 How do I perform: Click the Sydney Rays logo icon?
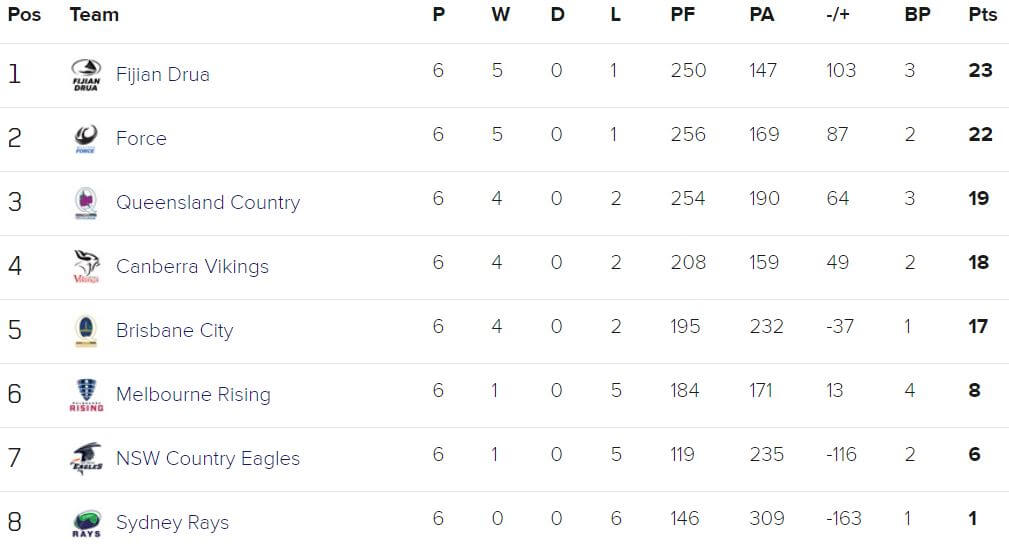point(86,523)
